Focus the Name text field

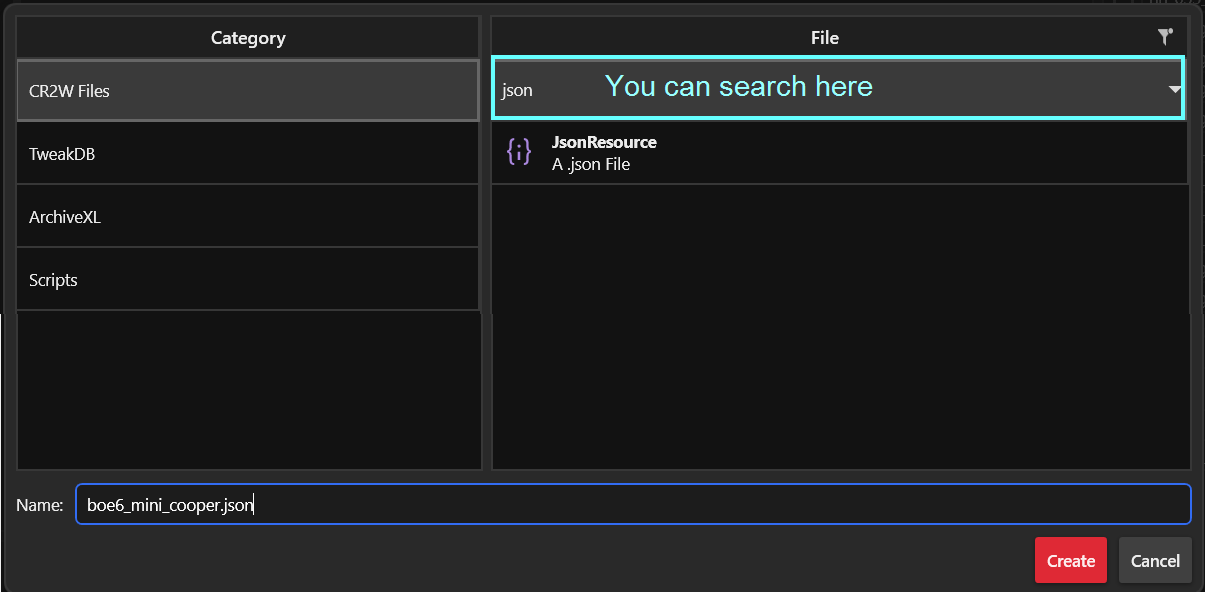coord(632,505)
